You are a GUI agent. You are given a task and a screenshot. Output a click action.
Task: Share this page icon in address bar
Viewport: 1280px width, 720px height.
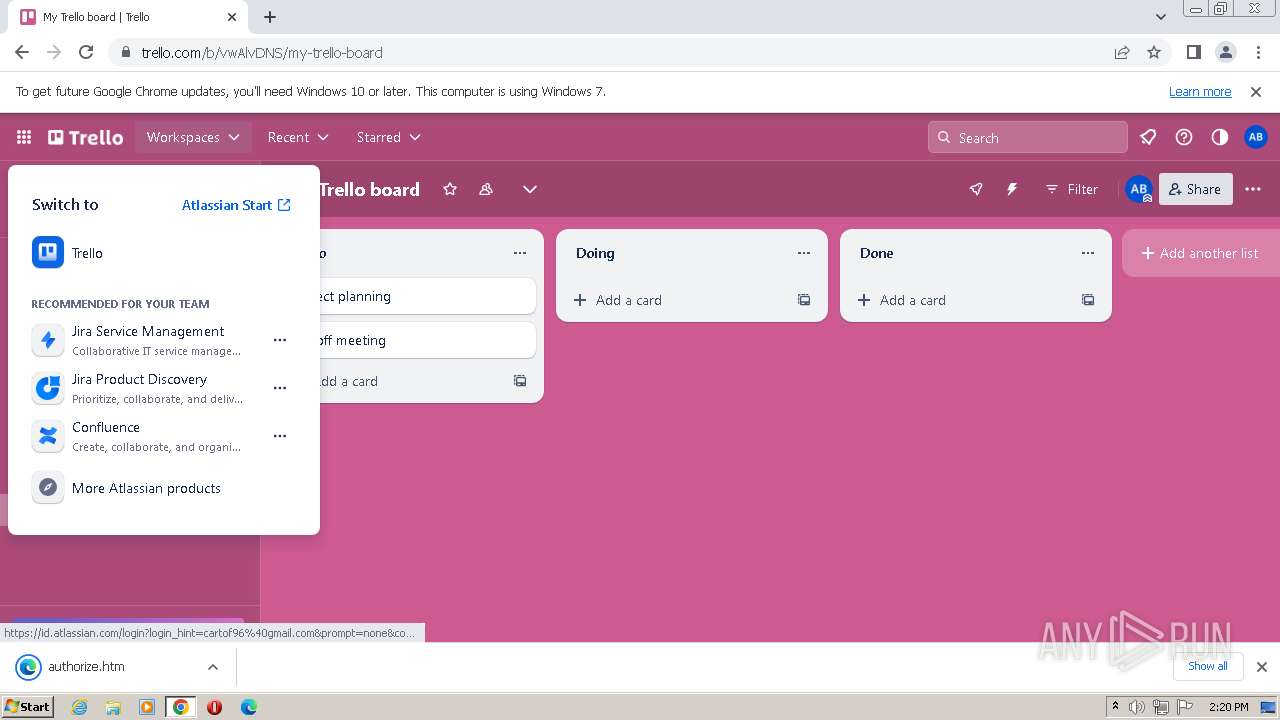[x=1122, y=52]
